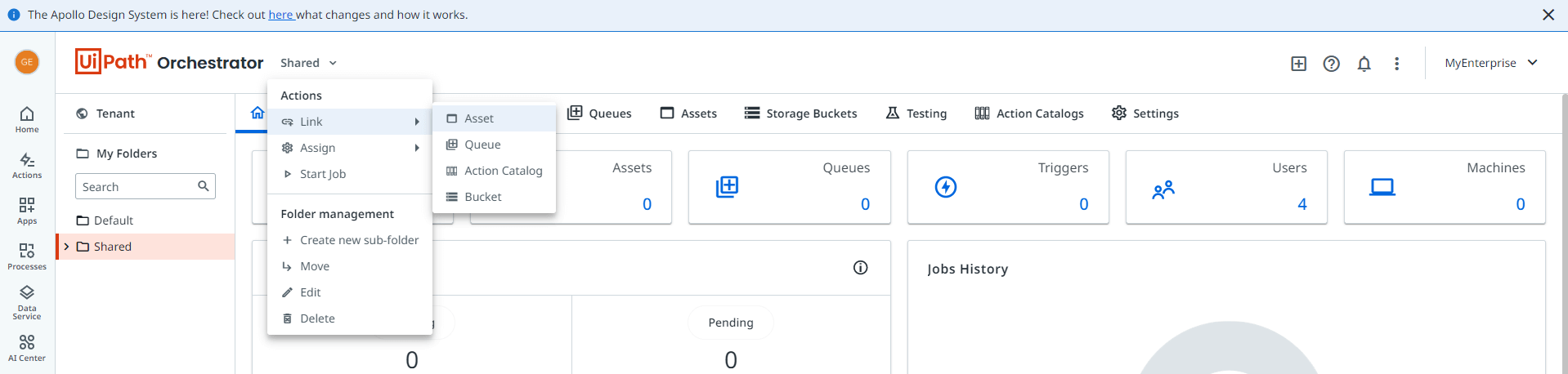This screenshot has height=374, width=1568.
Task: Click the Assets count 0
Action: coord(647,204)
